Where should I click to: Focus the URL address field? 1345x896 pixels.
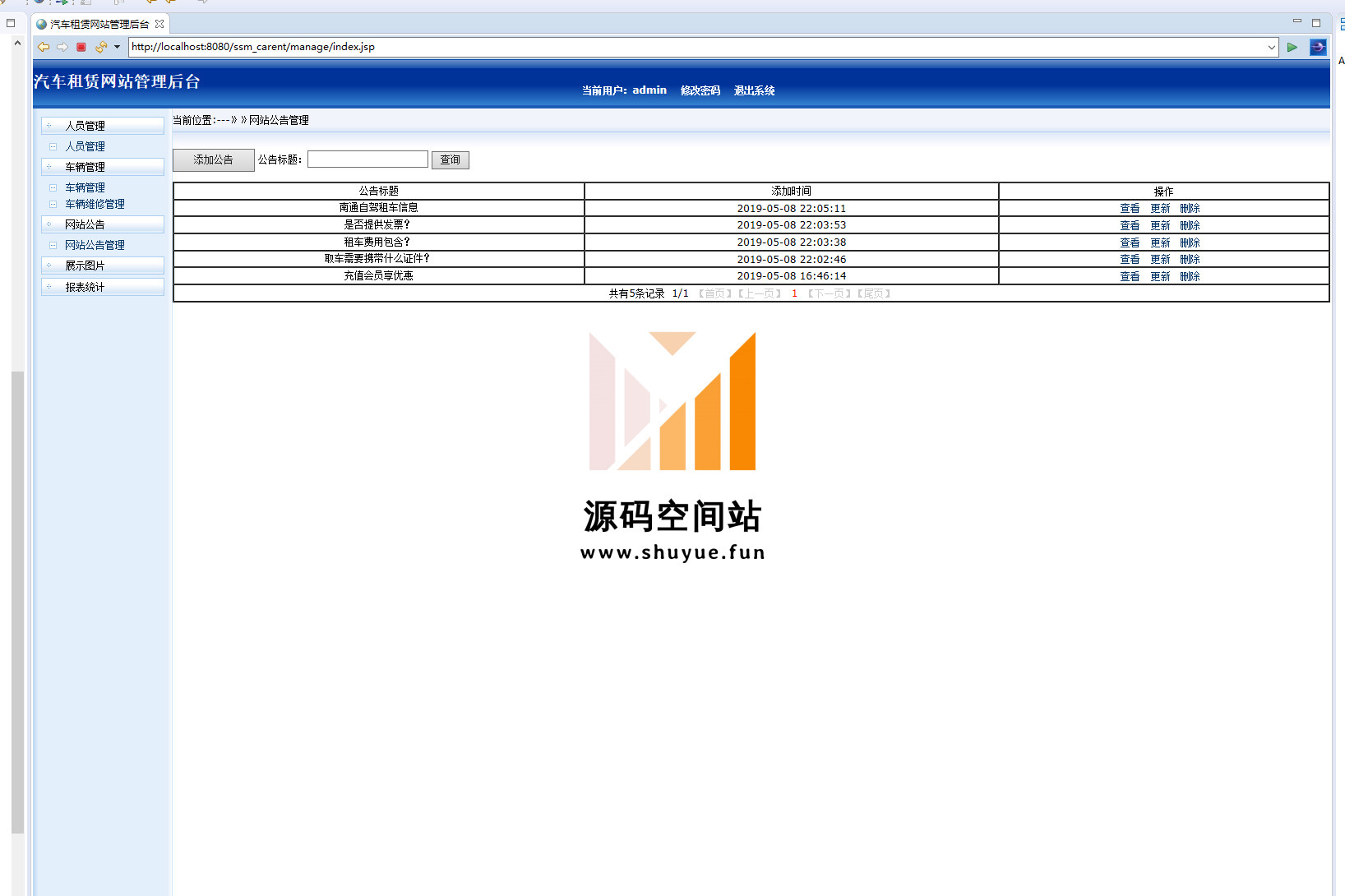coord(697,47)
